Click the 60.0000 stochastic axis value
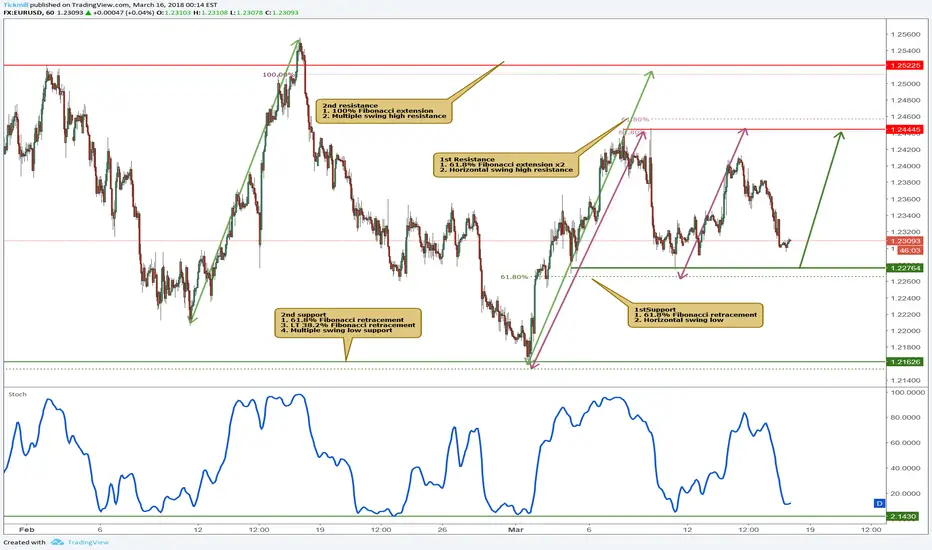The image size is (932, 550). click(x=907, y=443)
